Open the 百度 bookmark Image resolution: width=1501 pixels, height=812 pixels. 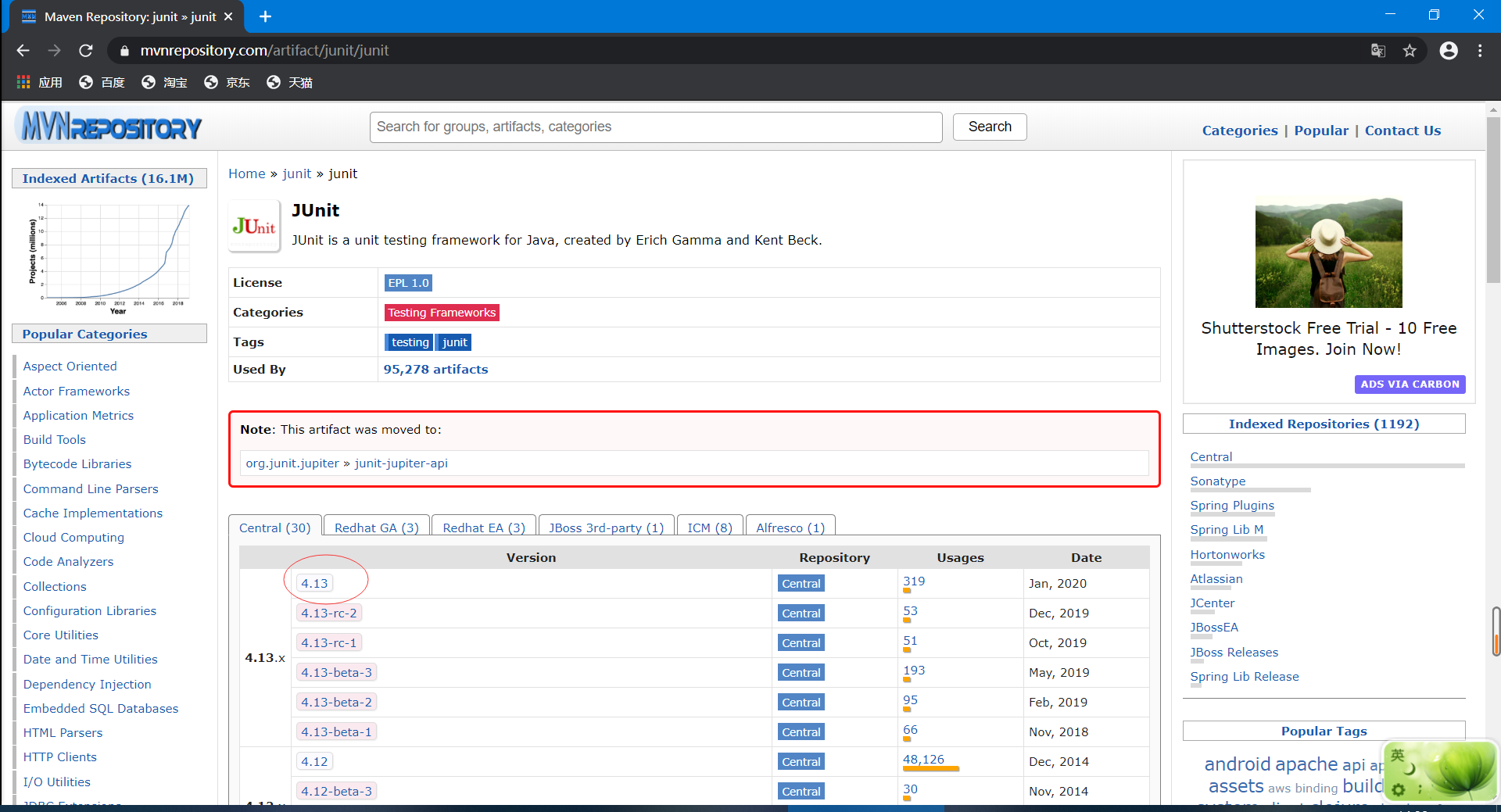pyautogui.click(x=102, y=82)
